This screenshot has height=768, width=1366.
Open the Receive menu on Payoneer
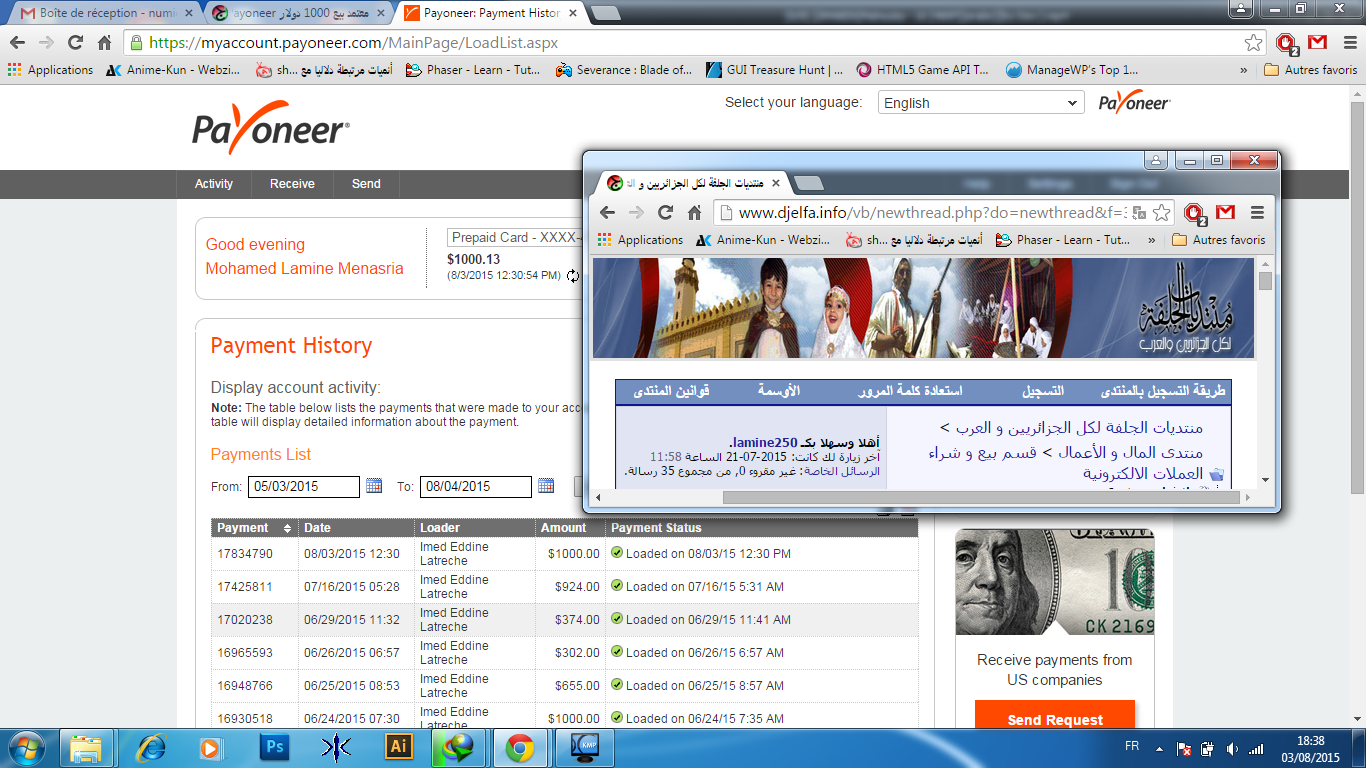(292, 184)
